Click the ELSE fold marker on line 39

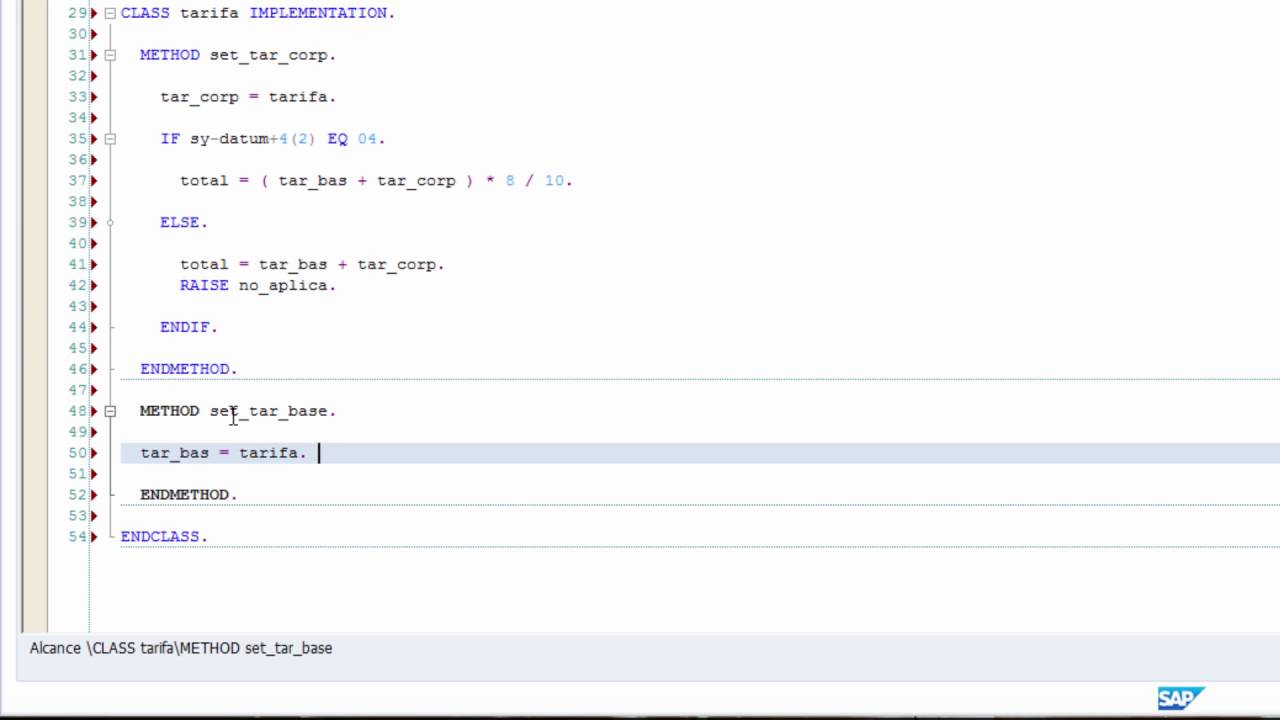click(110, 223)
